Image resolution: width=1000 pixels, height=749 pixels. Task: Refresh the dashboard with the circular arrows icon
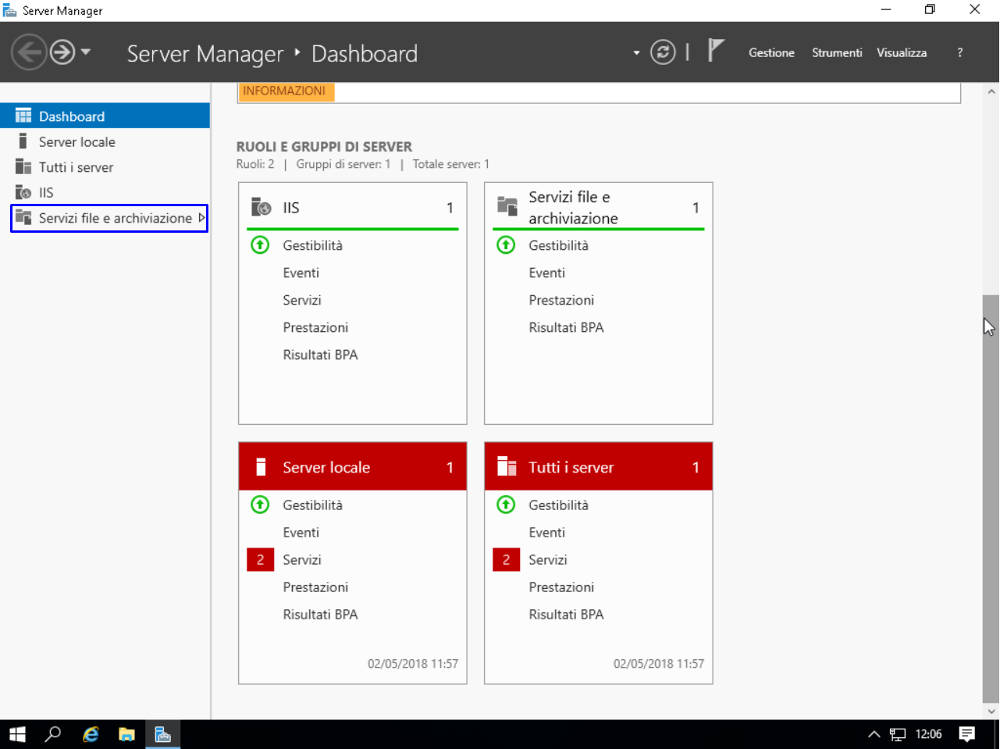(663, 52)
